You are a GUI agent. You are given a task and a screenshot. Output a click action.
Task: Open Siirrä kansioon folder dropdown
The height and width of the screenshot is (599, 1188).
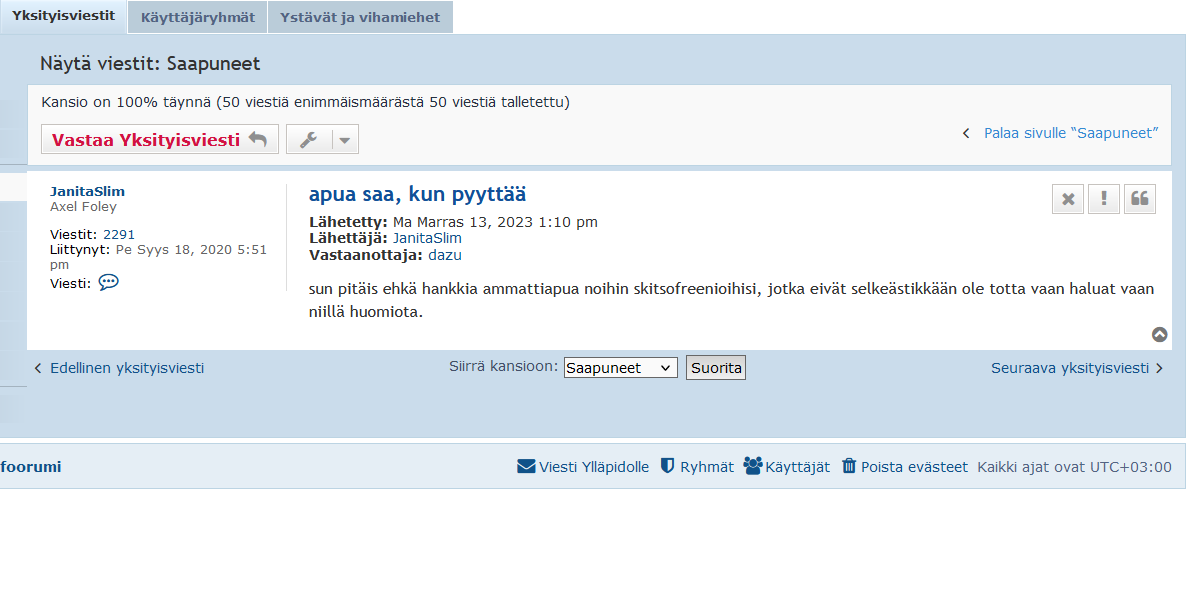pos(621,368)
